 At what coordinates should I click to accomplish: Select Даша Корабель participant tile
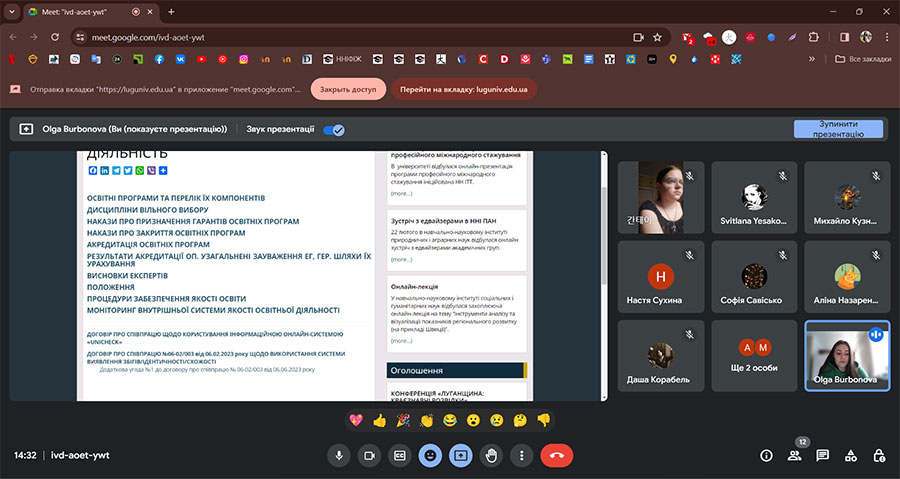point(661,356)
